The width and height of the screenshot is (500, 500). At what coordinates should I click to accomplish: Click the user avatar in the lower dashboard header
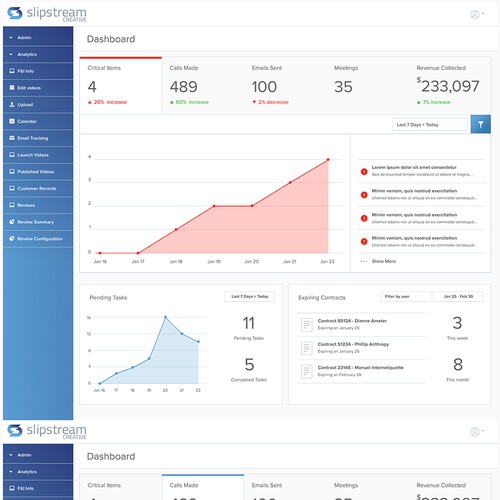coord(475,432)
